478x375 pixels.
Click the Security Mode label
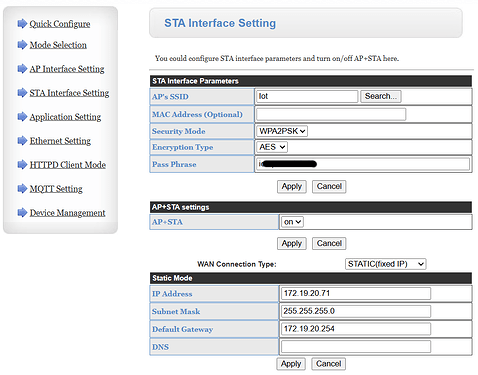[x=179, y=131]
